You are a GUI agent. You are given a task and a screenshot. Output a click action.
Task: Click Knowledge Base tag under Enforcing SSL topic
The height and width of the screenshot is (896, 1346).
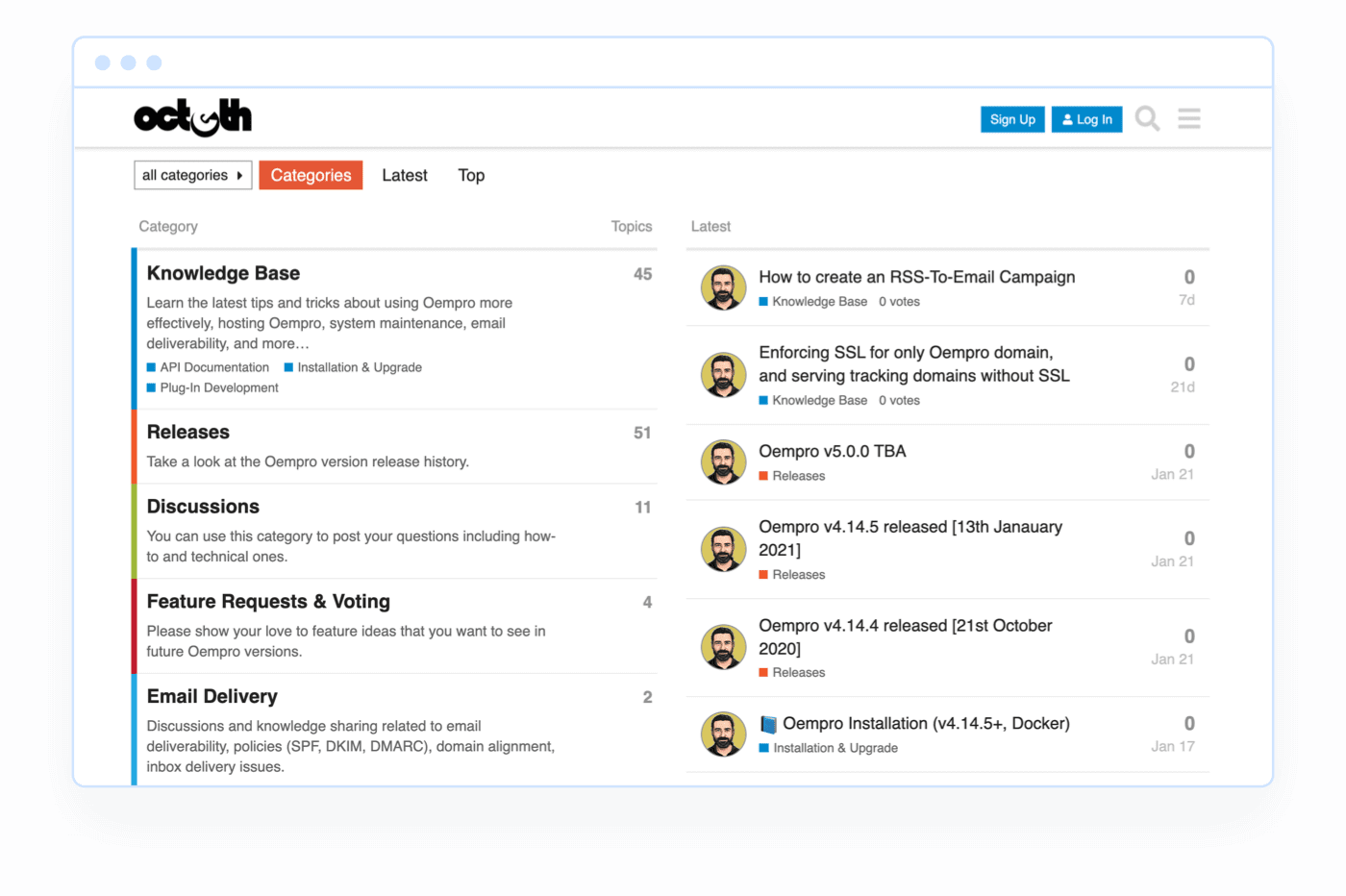click(813, 401)
